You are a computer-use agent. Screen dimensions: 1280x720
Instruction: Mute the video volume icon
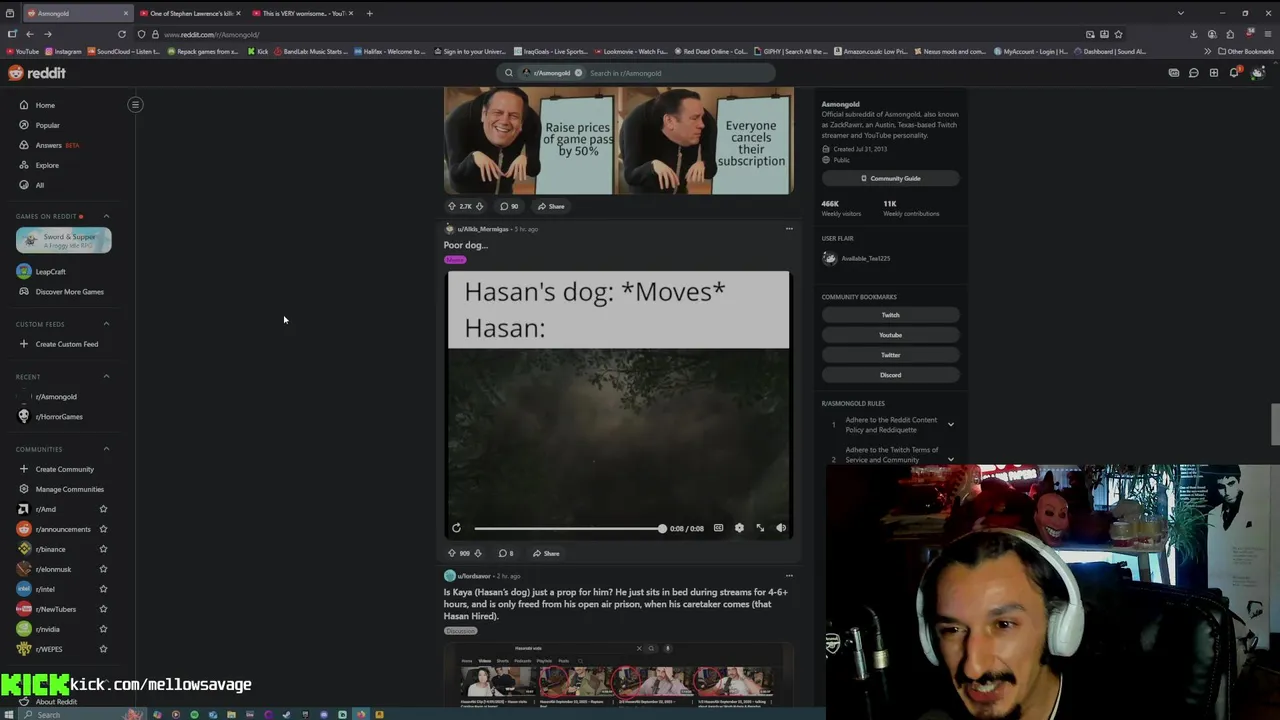pos(781,528)
